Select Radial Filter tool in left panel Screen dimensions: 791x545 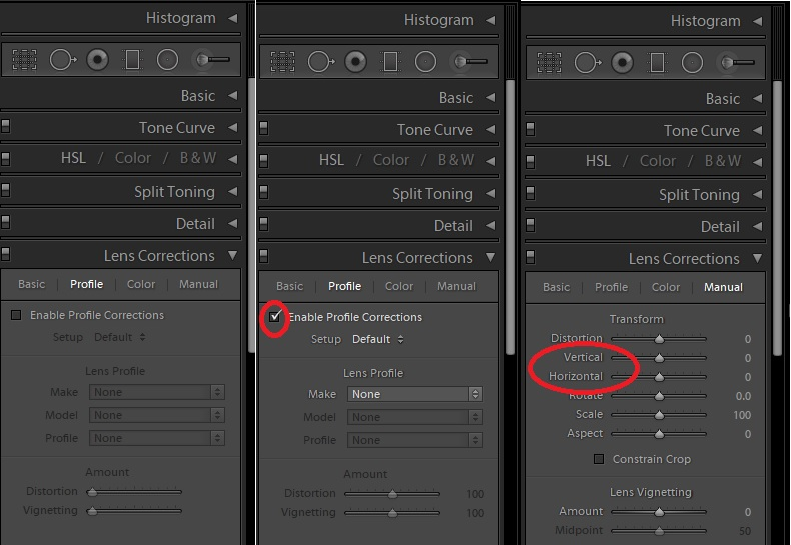click(167, 60)
